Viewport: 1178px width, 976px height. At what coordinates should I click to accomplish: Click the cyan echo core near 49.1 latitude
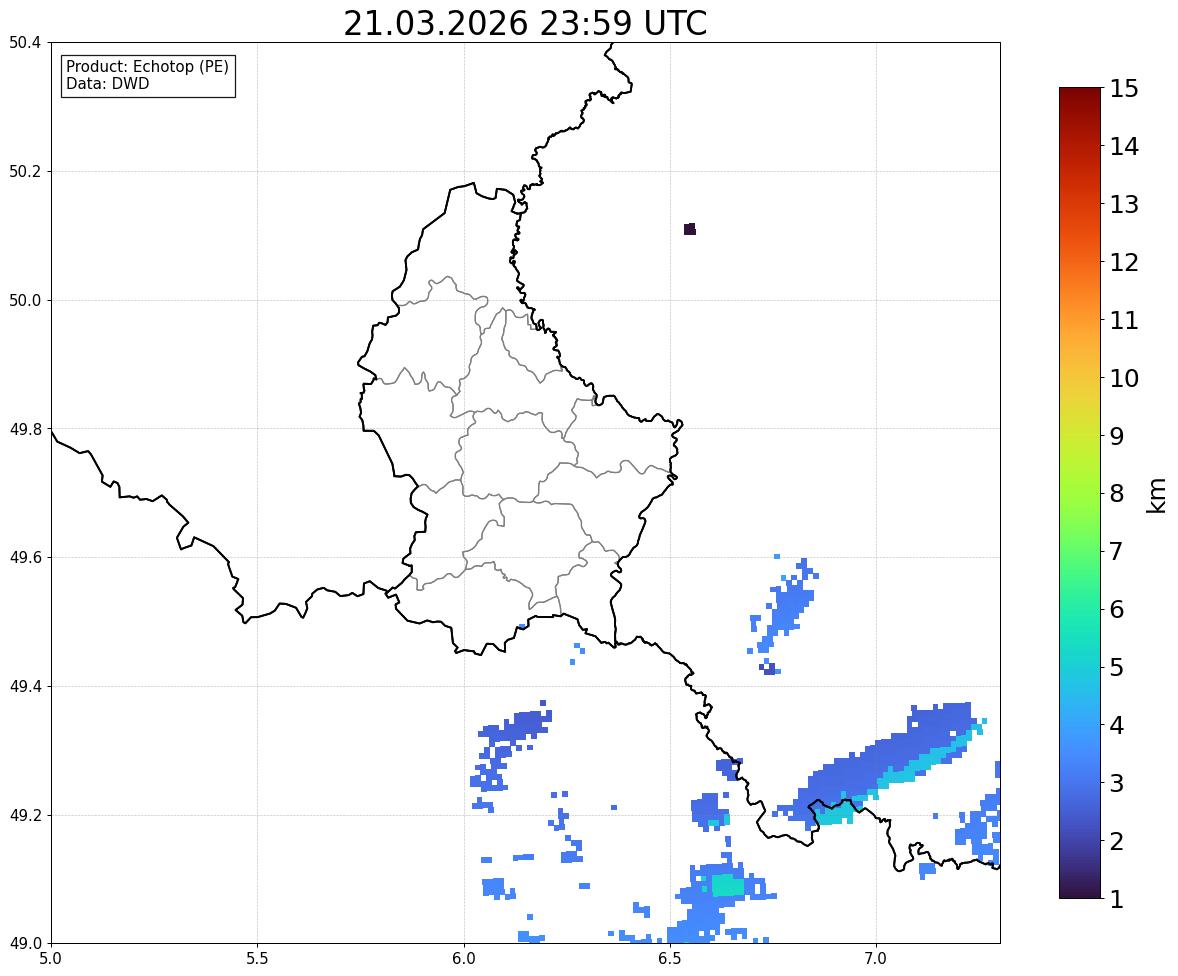point(726,885)
